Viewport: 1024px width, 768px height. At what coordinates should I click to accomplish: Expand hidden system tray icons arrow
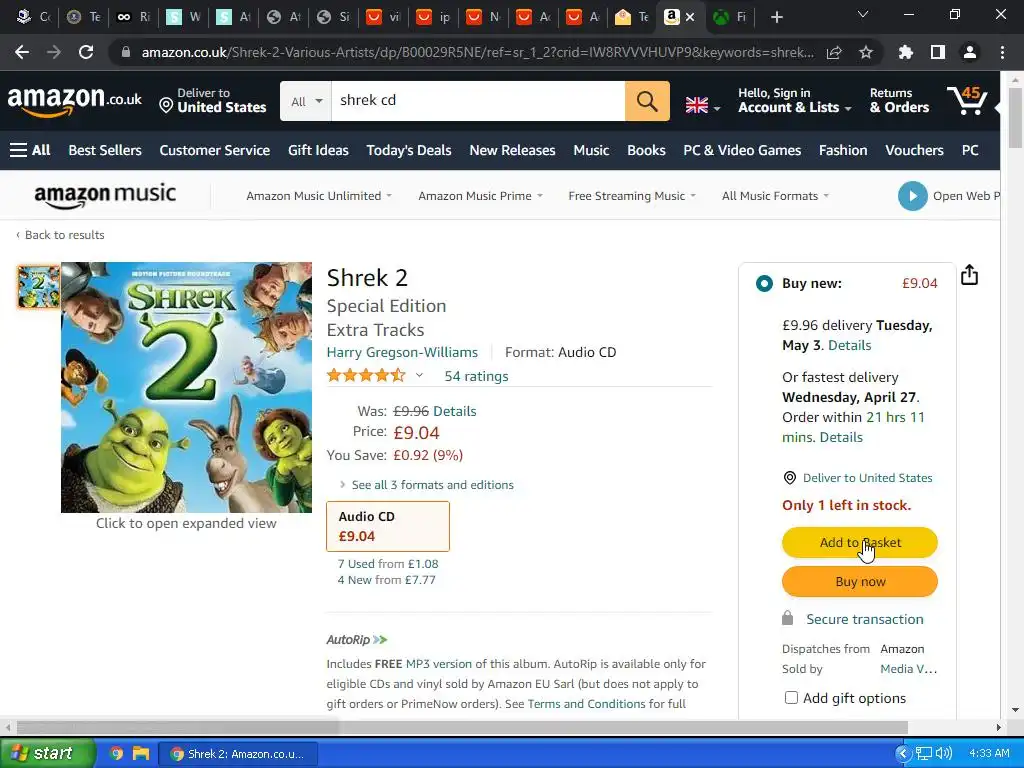tap(903, 754)
